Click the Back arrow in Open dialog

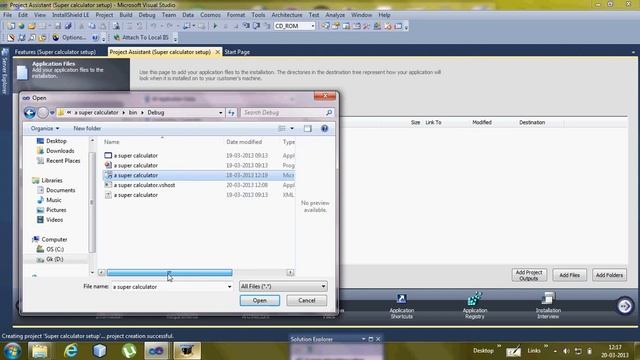click(29, 113)
